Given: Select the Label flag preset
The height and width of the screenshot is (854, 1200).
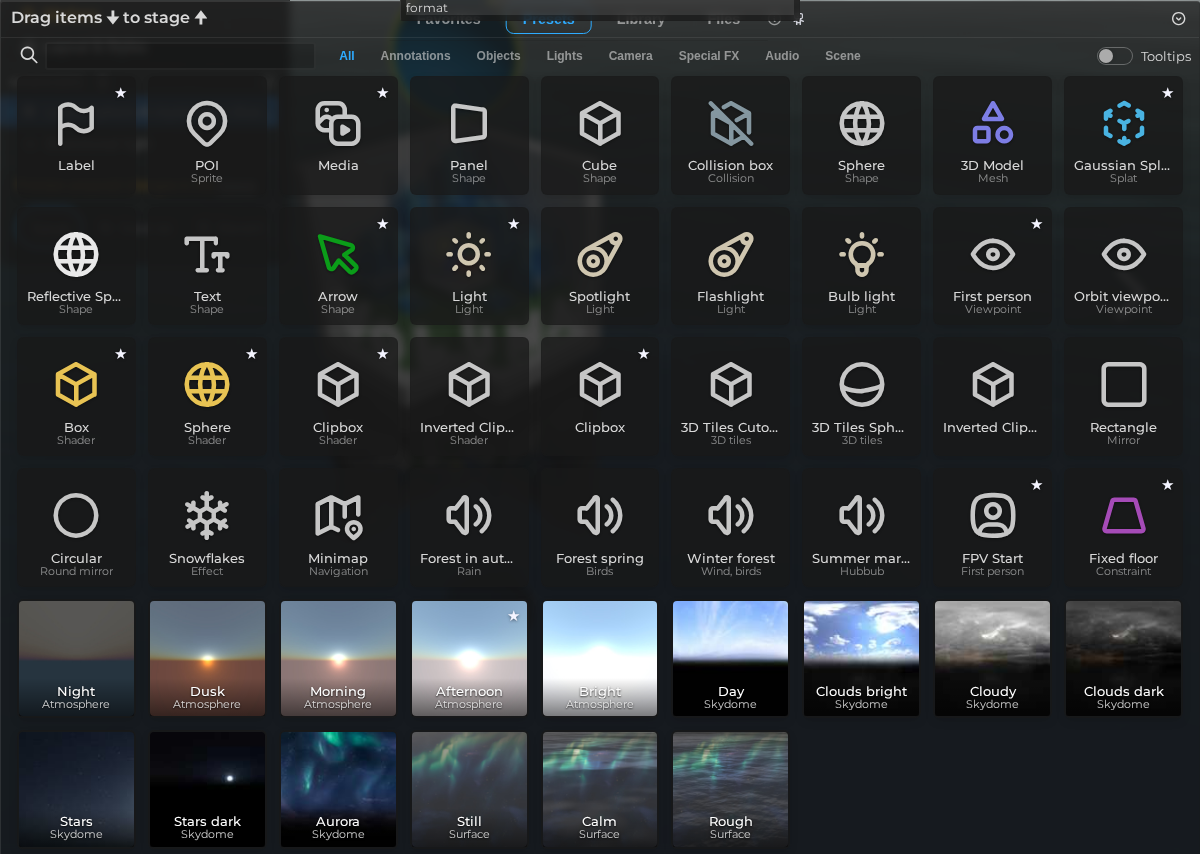Looking at the screenshot, I should pos(76,135).
